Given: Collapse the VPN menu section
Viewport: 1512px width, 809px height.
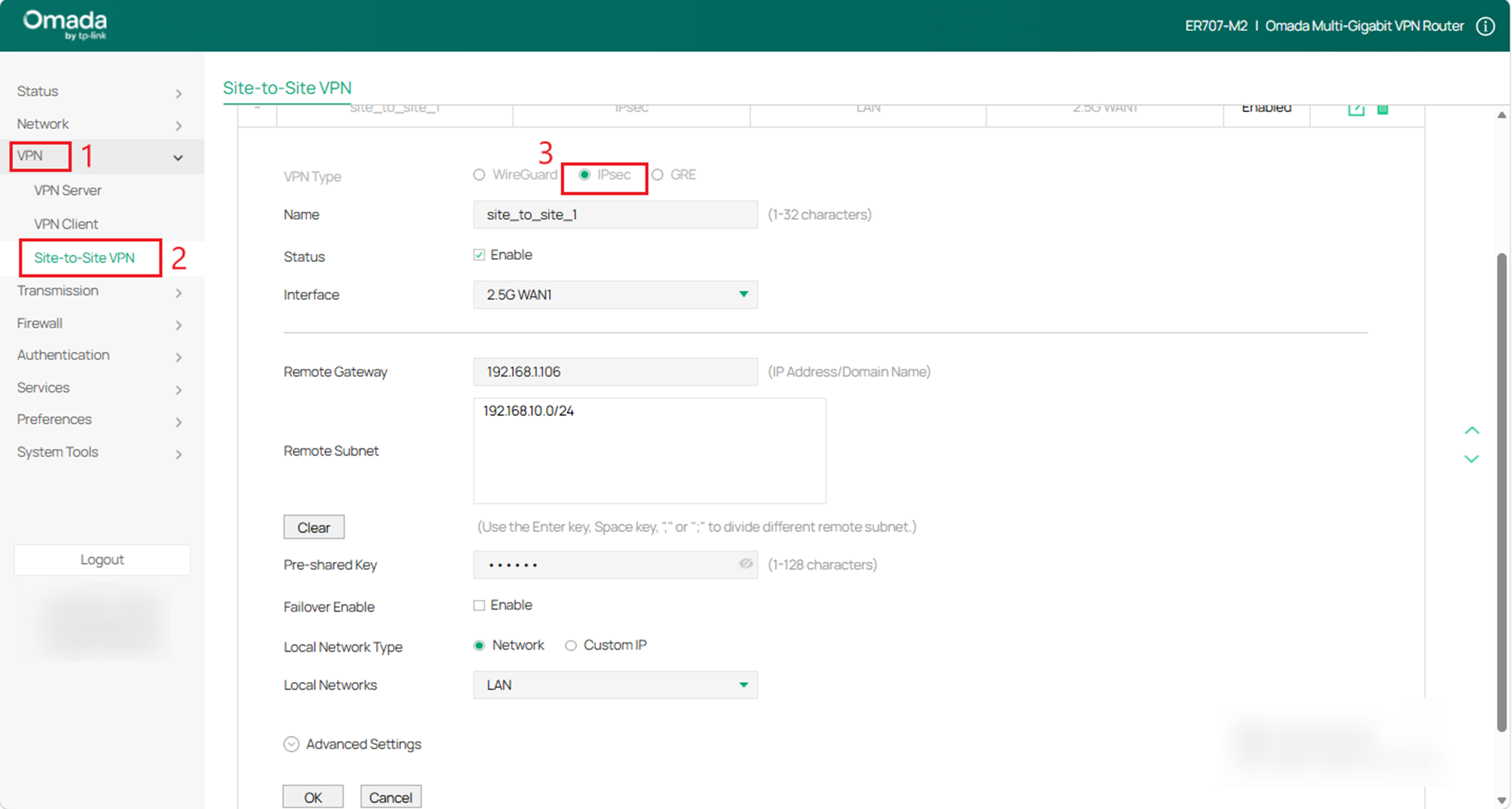Looking at the screenshot, I should click(178, 157).
